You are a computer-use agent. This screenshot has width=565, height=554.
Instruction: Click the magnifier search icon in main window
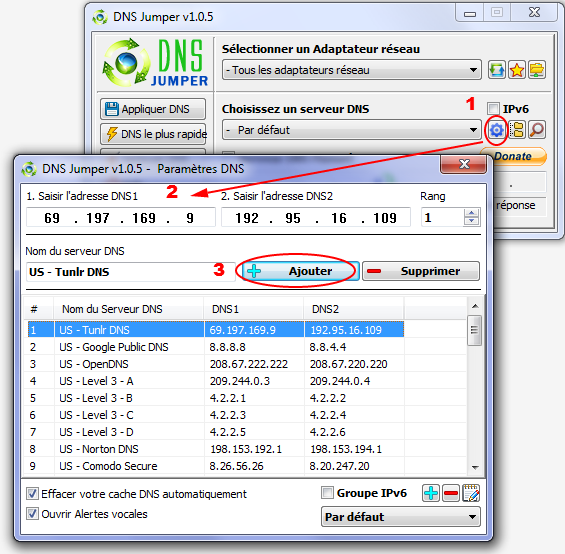pyautogui.click(x=537, y=130)
